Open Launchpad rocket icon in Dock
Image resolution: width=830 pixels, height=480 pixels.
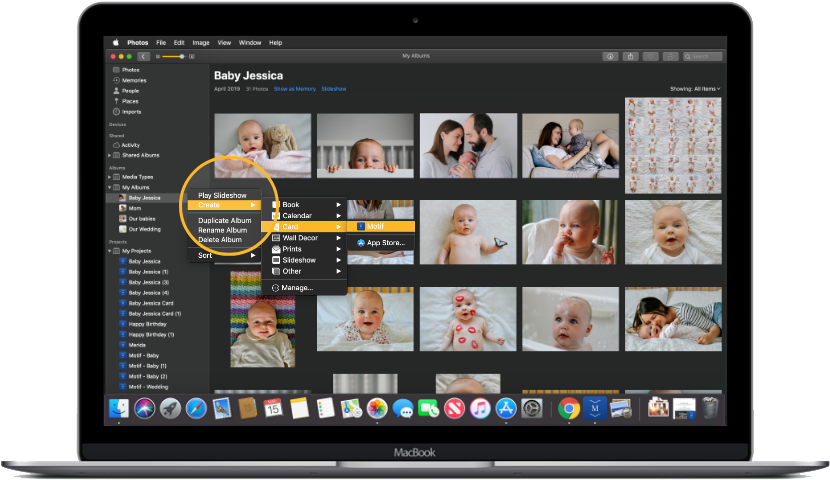170,409
